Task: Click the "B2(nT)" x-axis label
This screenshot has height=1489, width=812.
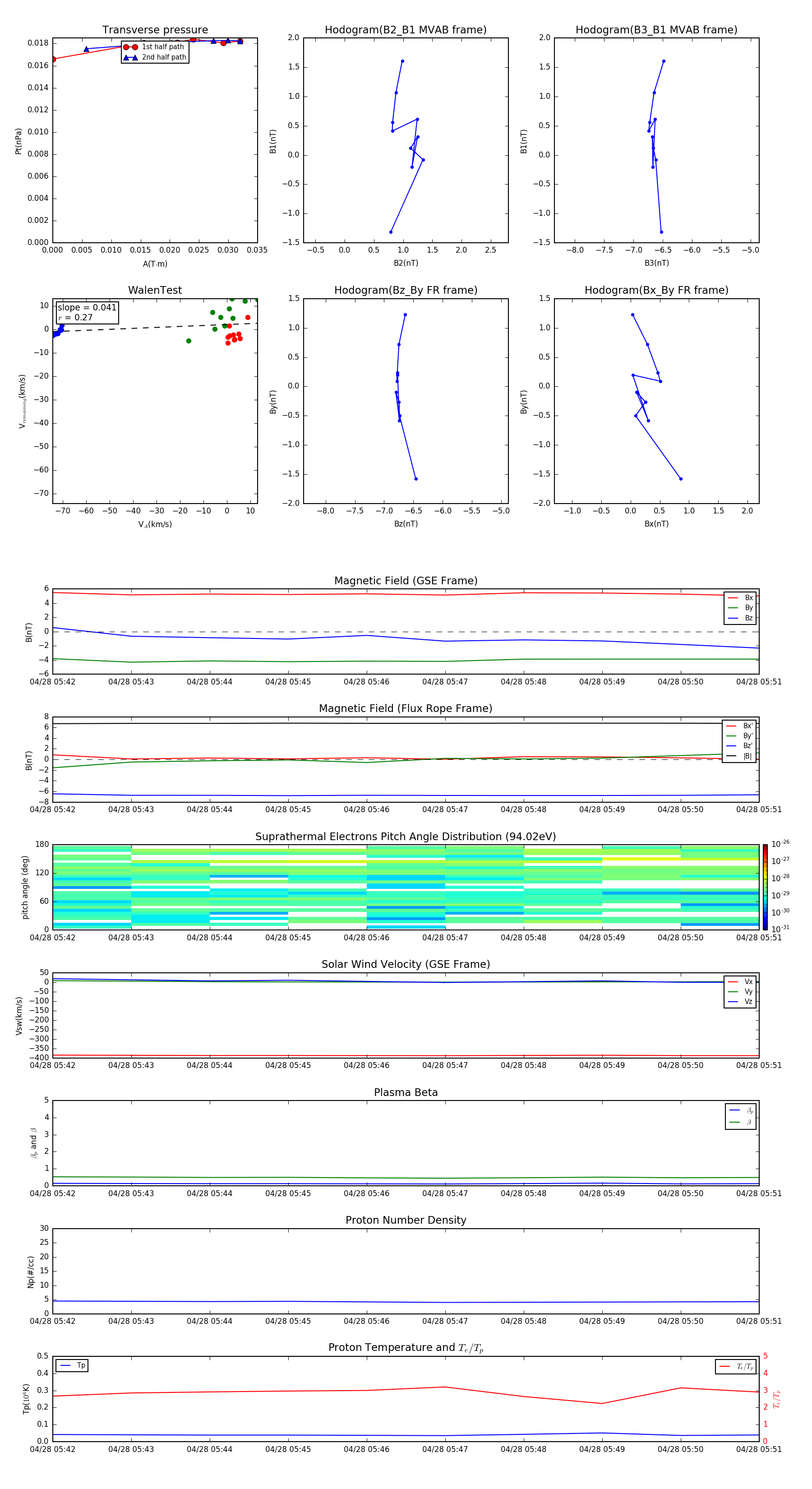Action: pos(406,264)
